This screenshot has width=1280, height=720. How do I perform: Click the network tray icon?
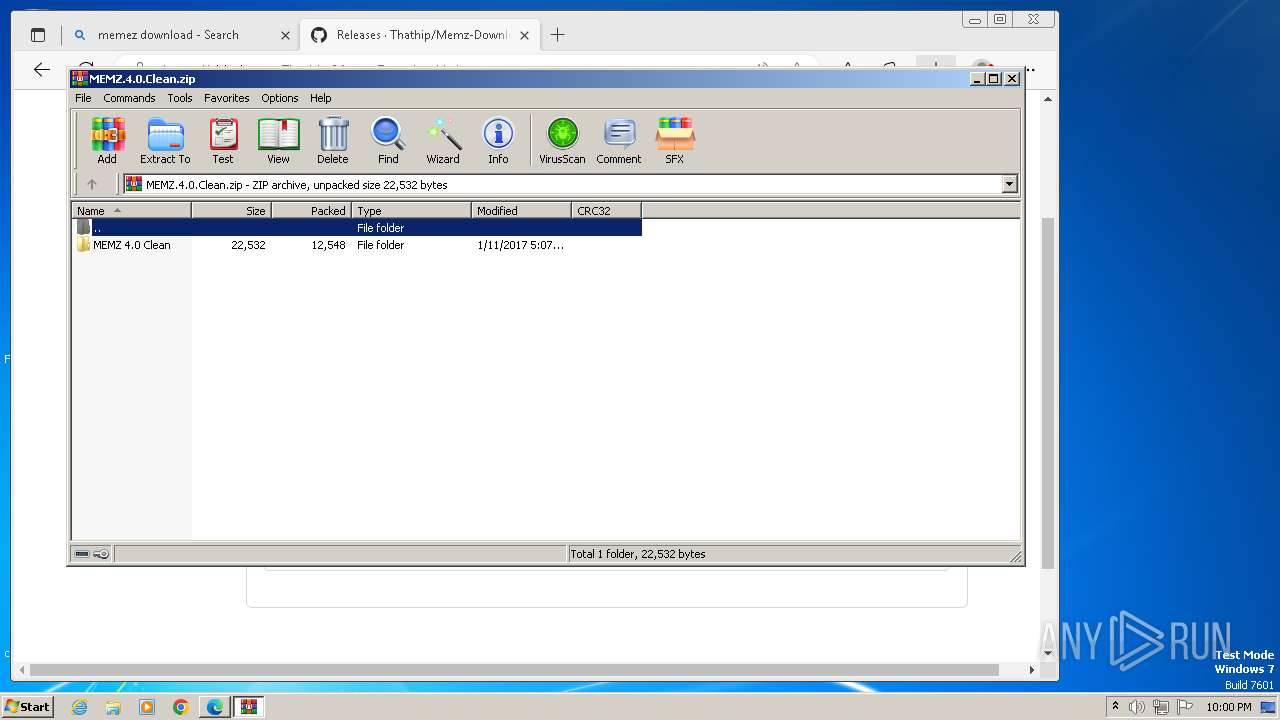(x=1161, y=707)
